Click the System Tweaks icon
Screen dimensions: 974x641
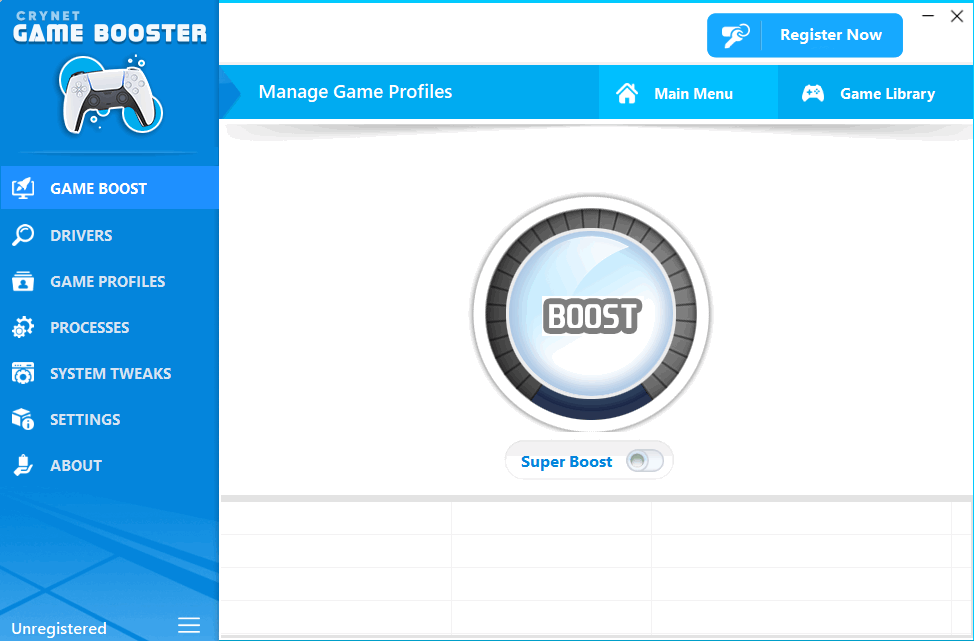(x=23, y=373)
